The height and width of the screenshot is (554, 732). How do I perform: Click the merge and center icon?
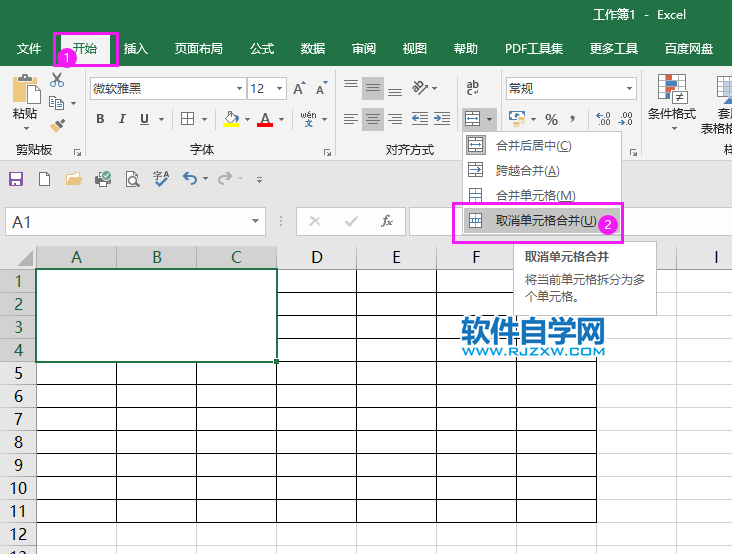(x=472, y=119)
